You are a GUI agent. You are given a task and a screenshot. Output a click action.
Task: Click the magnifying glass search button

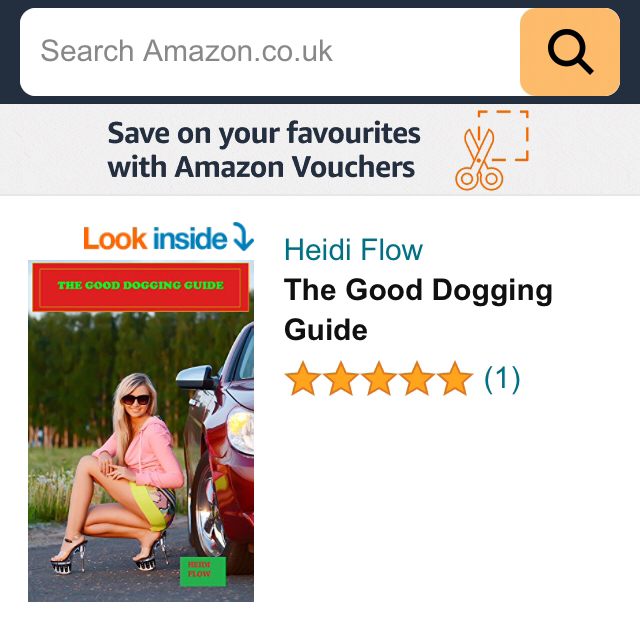(x=570, y=52)
